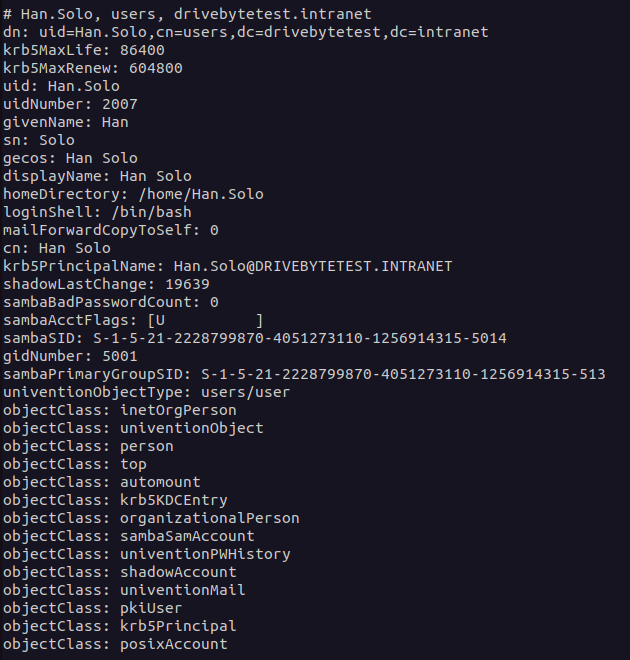Click the dn line for uid=Han.Solo
The height and width of the screenshot is (660, 630).
(246, 32)
